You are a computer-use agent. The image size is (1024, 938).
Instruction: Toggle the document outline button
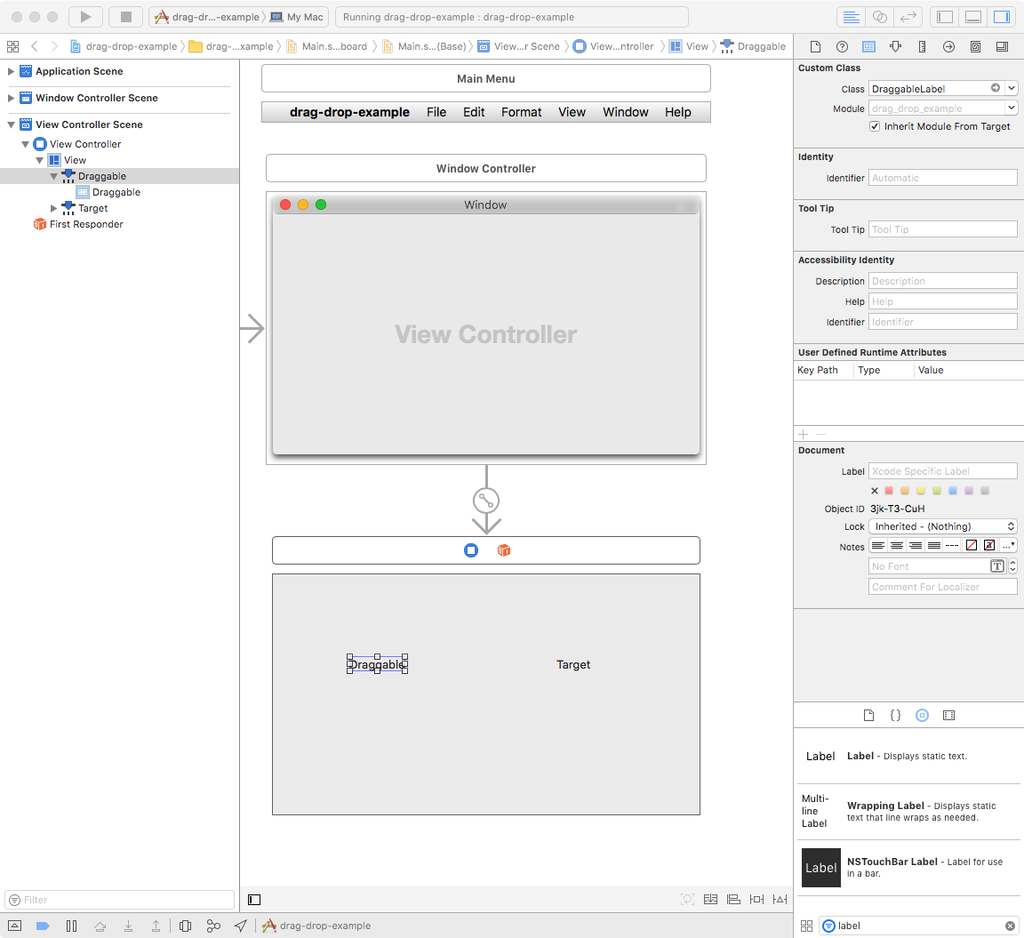point(255,899)
